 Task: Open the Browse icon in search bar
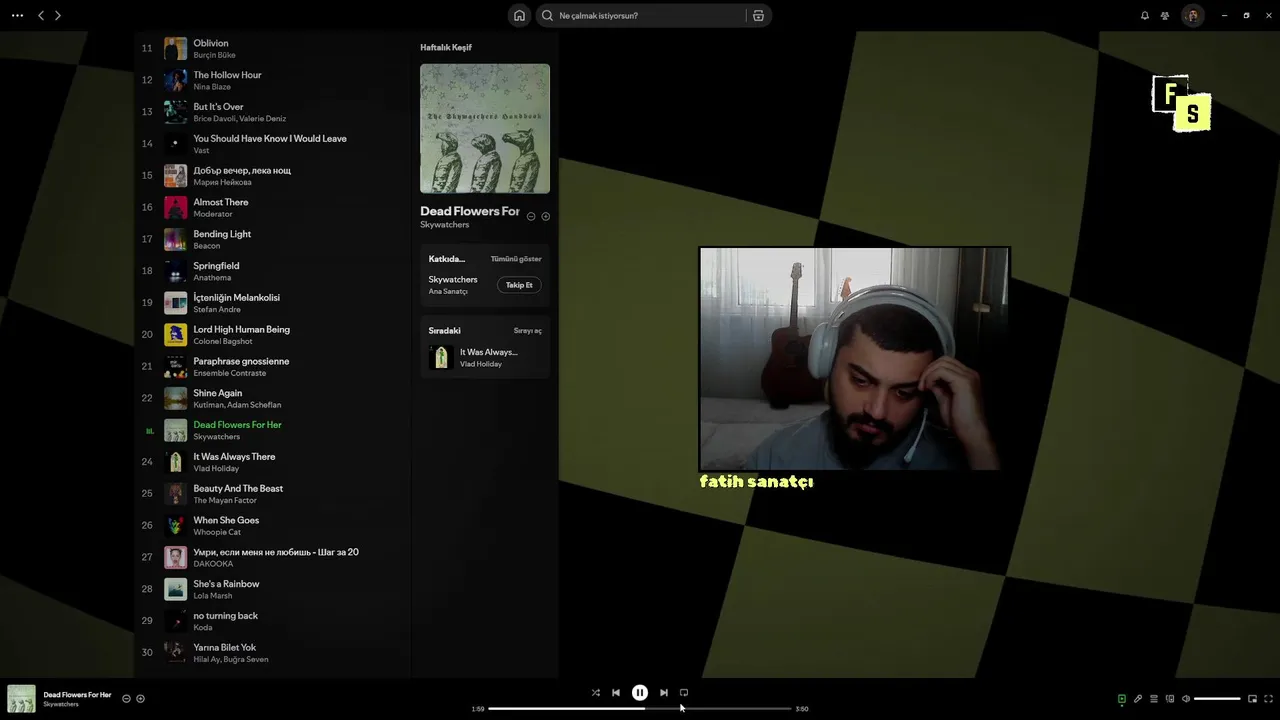tap(758, 15)
